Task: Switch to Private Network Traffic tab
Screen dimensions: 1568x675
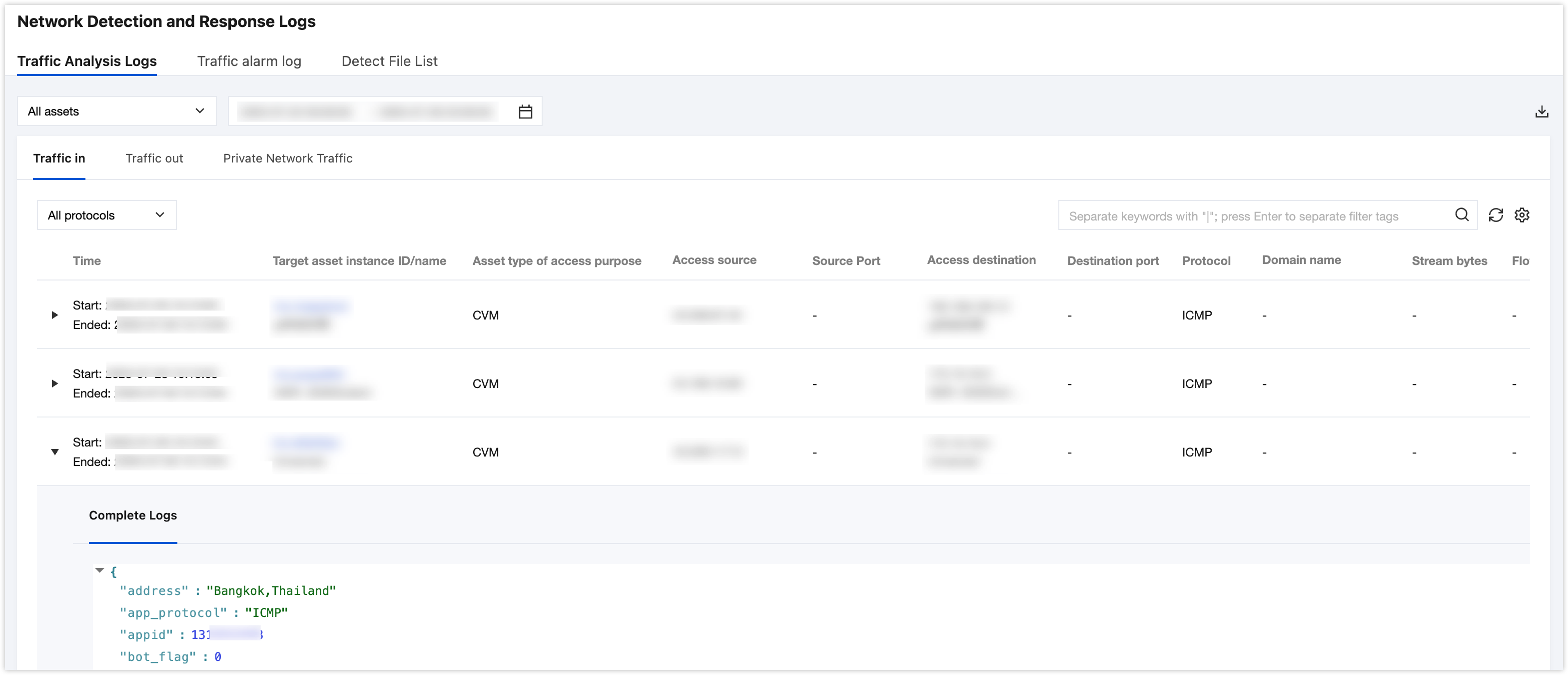Action: pos(287,158)
